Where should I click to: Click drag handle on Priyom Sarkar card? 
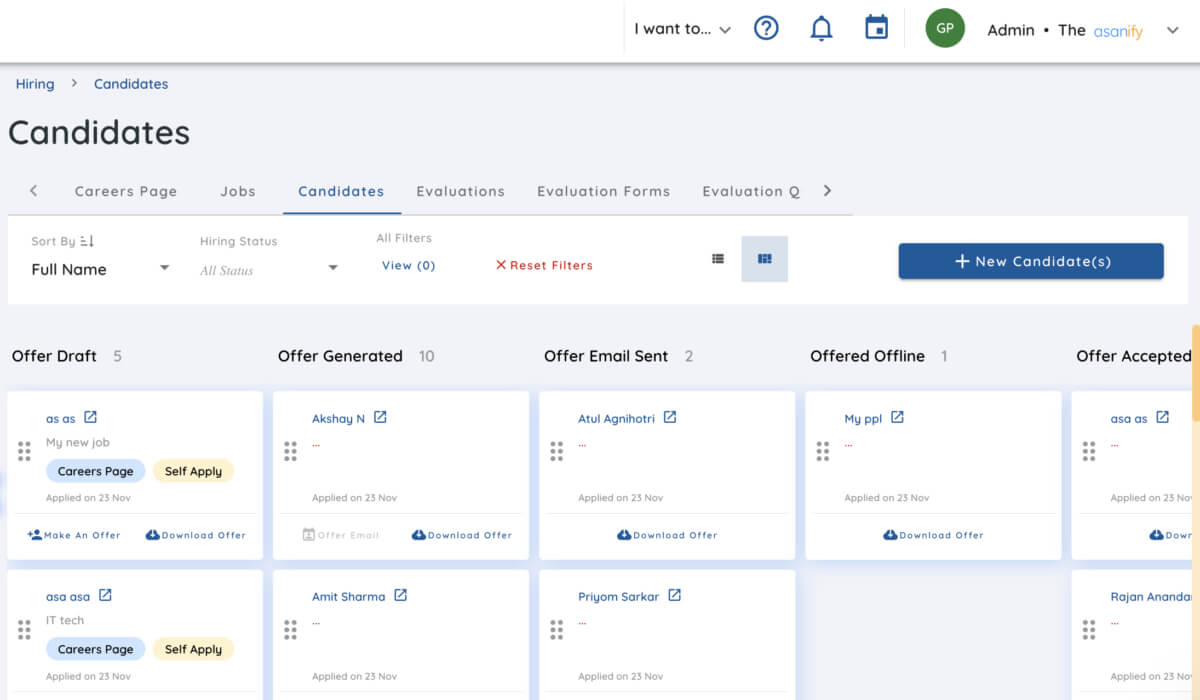[556, 629]
